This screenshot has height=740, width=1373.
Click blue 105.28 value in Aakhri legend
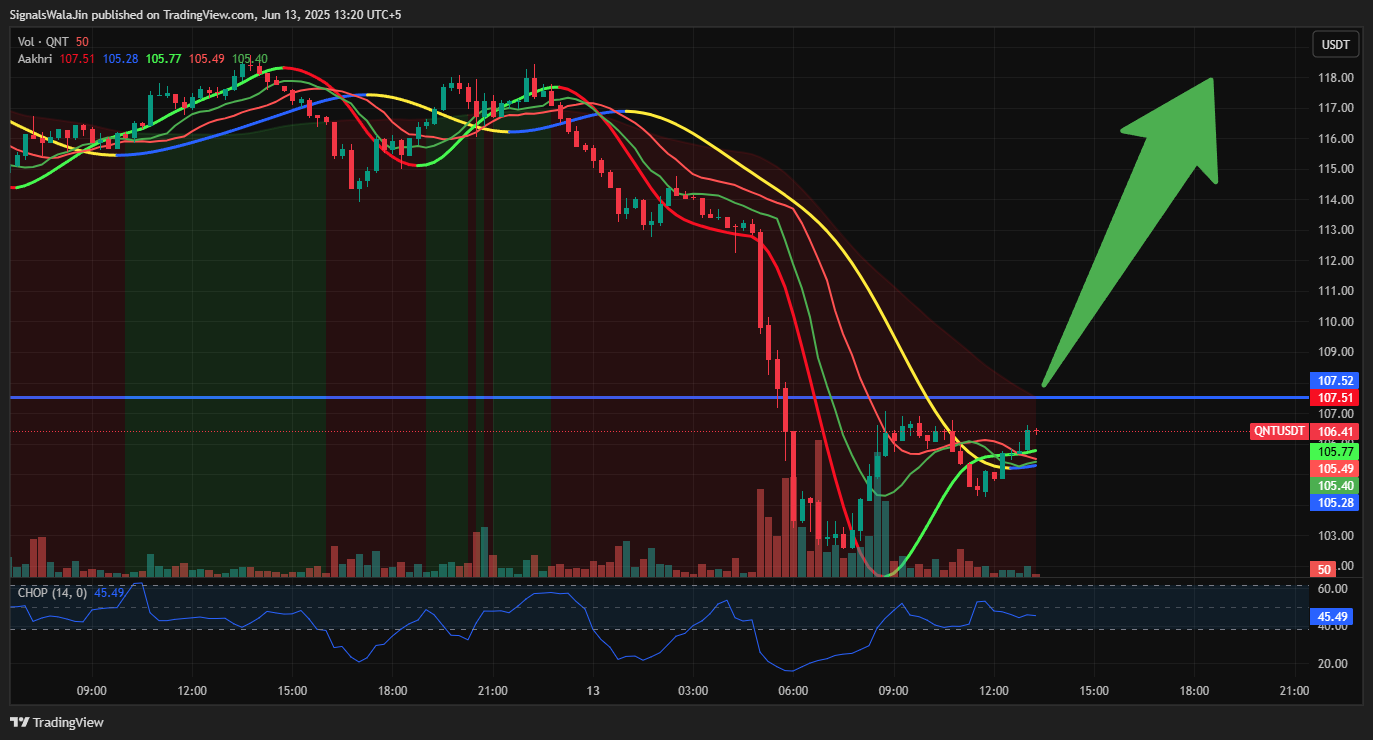120,59
